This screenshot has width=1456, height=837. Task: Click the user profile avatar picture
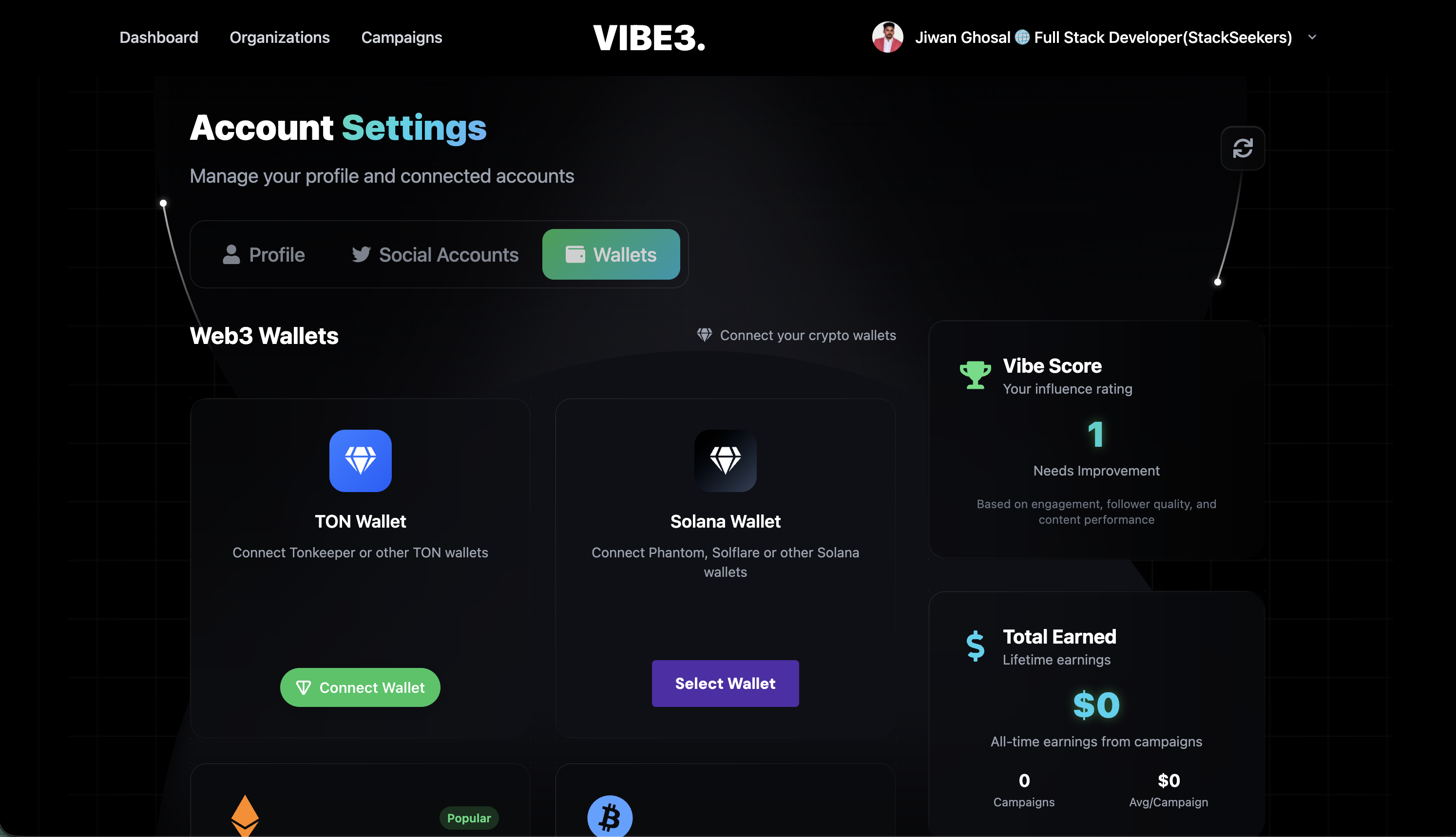[887, 38]
